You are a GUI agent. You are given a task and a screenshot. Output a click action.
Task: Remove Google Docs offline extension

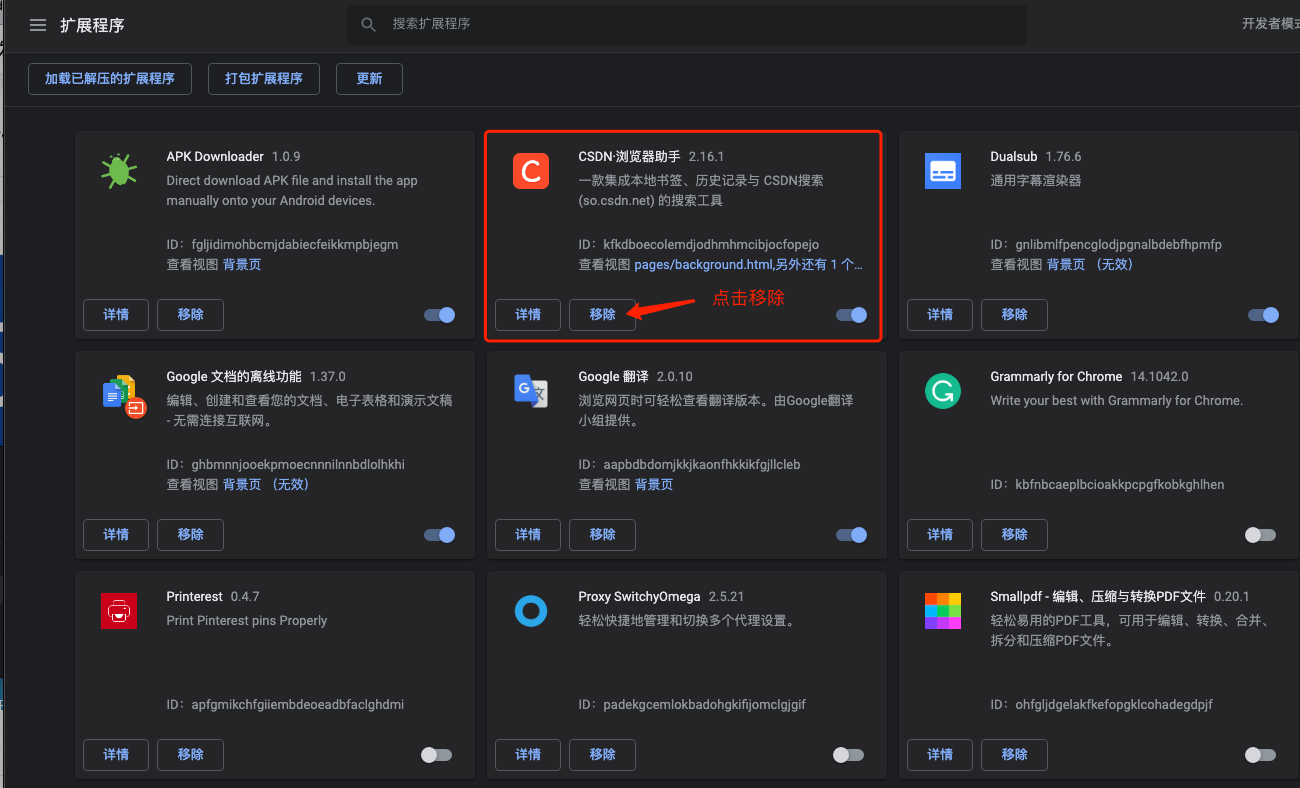190,534
